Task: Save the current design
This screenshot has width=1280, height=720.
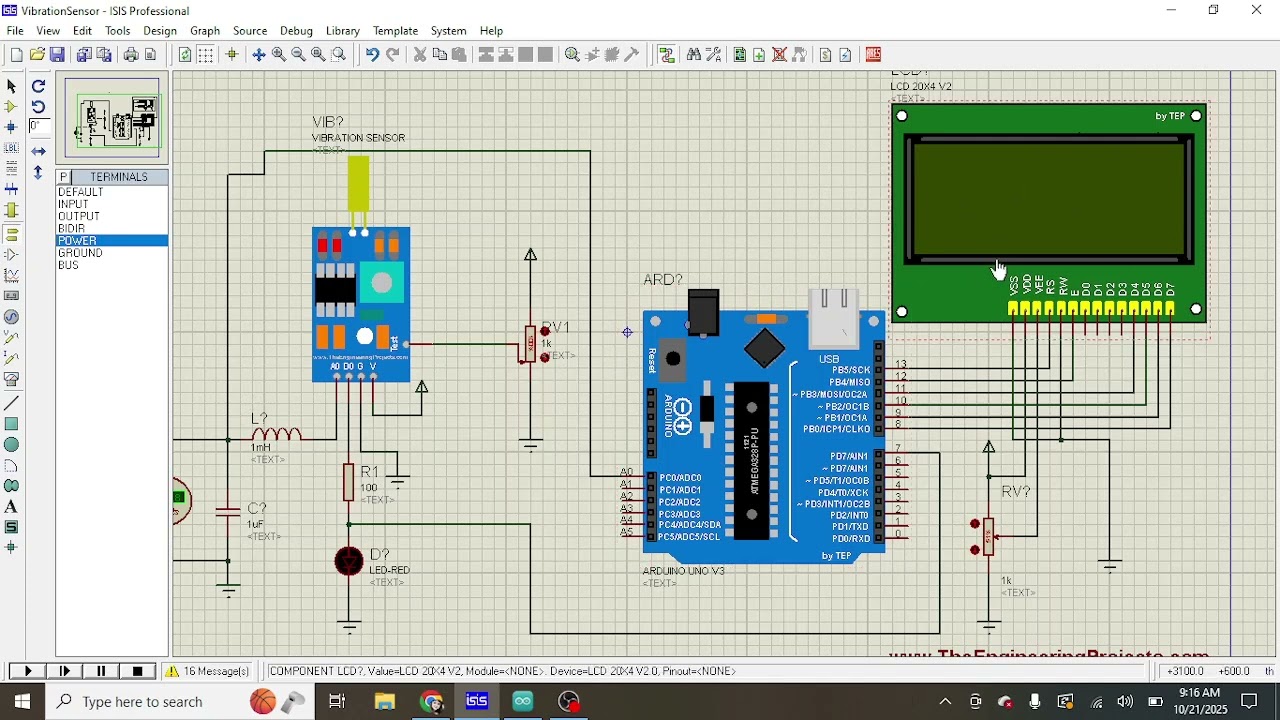Action: (x=57, y=55)
